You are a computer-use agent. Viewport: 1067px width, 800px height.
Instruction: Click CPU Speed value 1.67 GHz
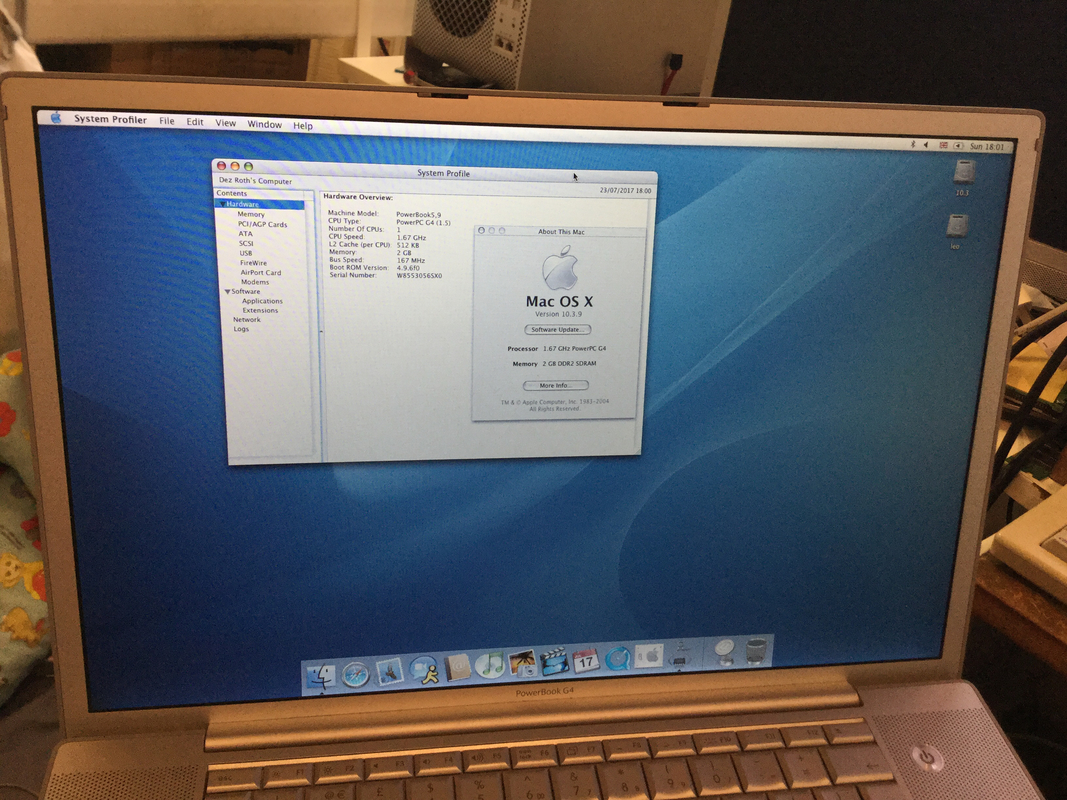click(x=411, y=237)
